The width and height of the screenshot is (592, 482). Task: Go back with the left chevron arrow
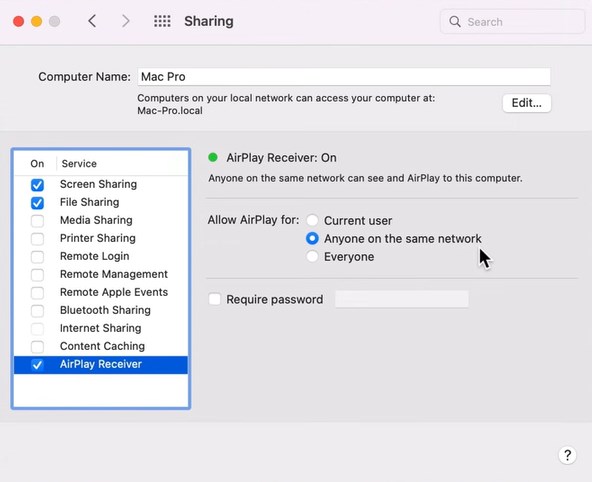[92, 21]
